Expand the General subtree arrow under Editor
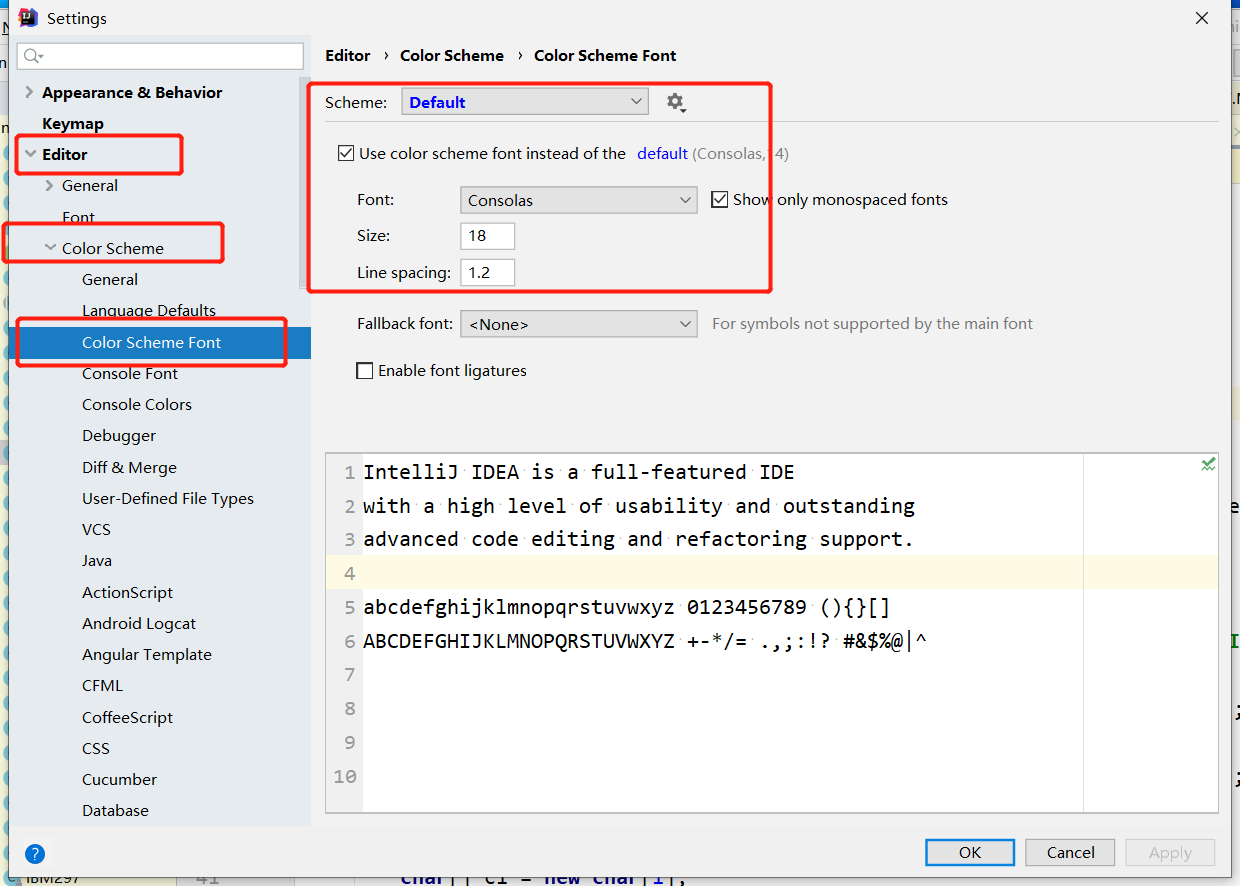This screenshot has height=886, width=1240. pos(50,185)
